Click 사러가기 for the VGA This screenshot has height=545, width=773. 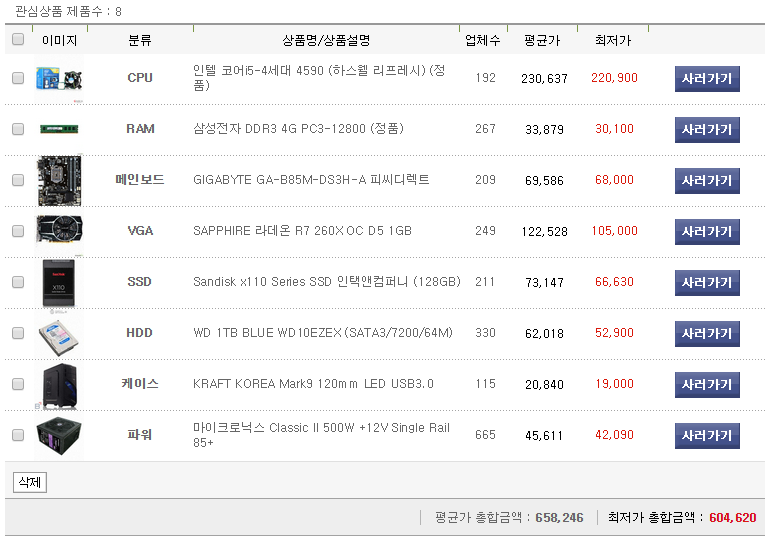coord(707,232)
